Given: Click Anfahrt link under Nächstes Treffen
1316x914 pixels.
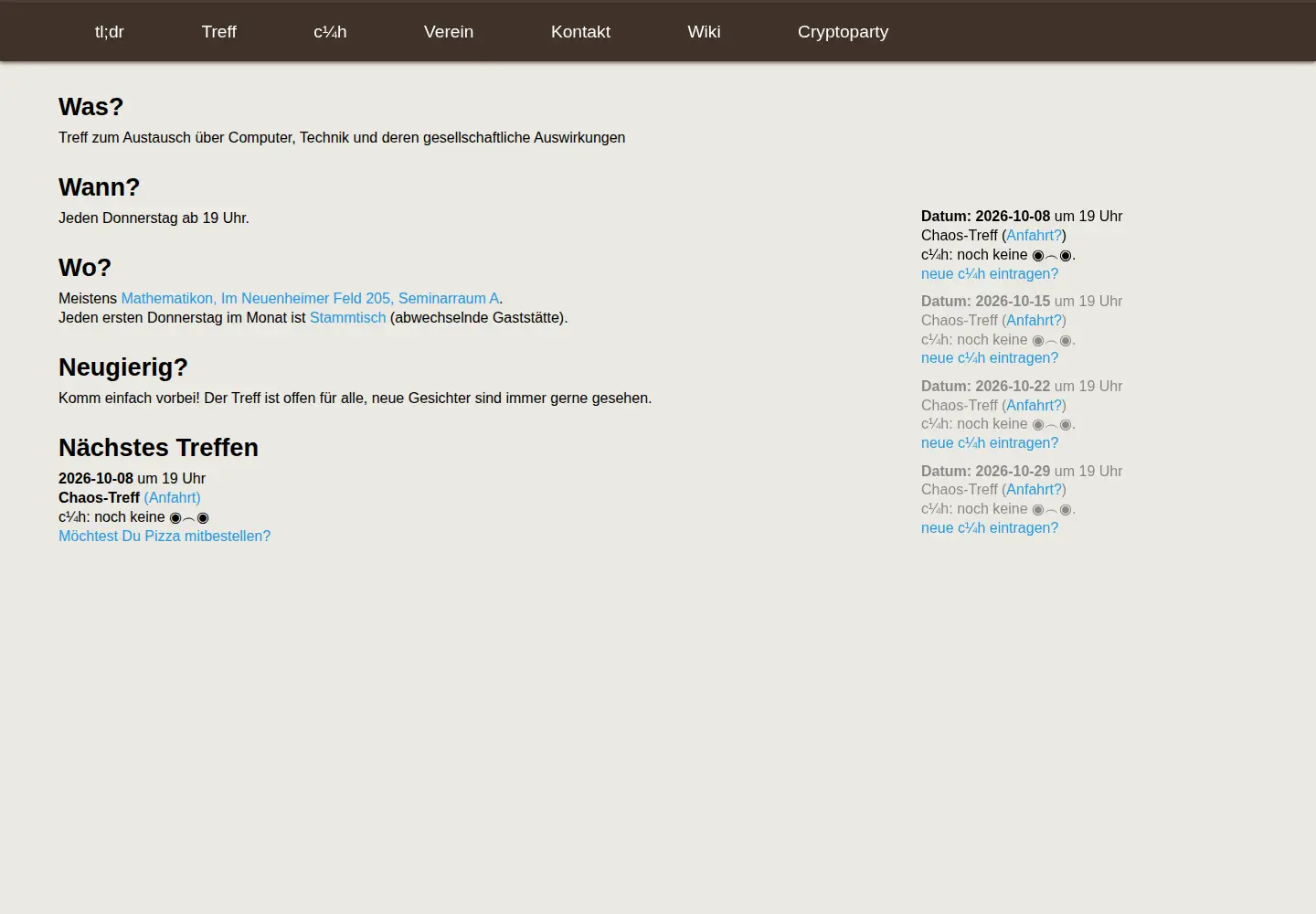Looking at the screenshot, I should [x=172, y=498].
